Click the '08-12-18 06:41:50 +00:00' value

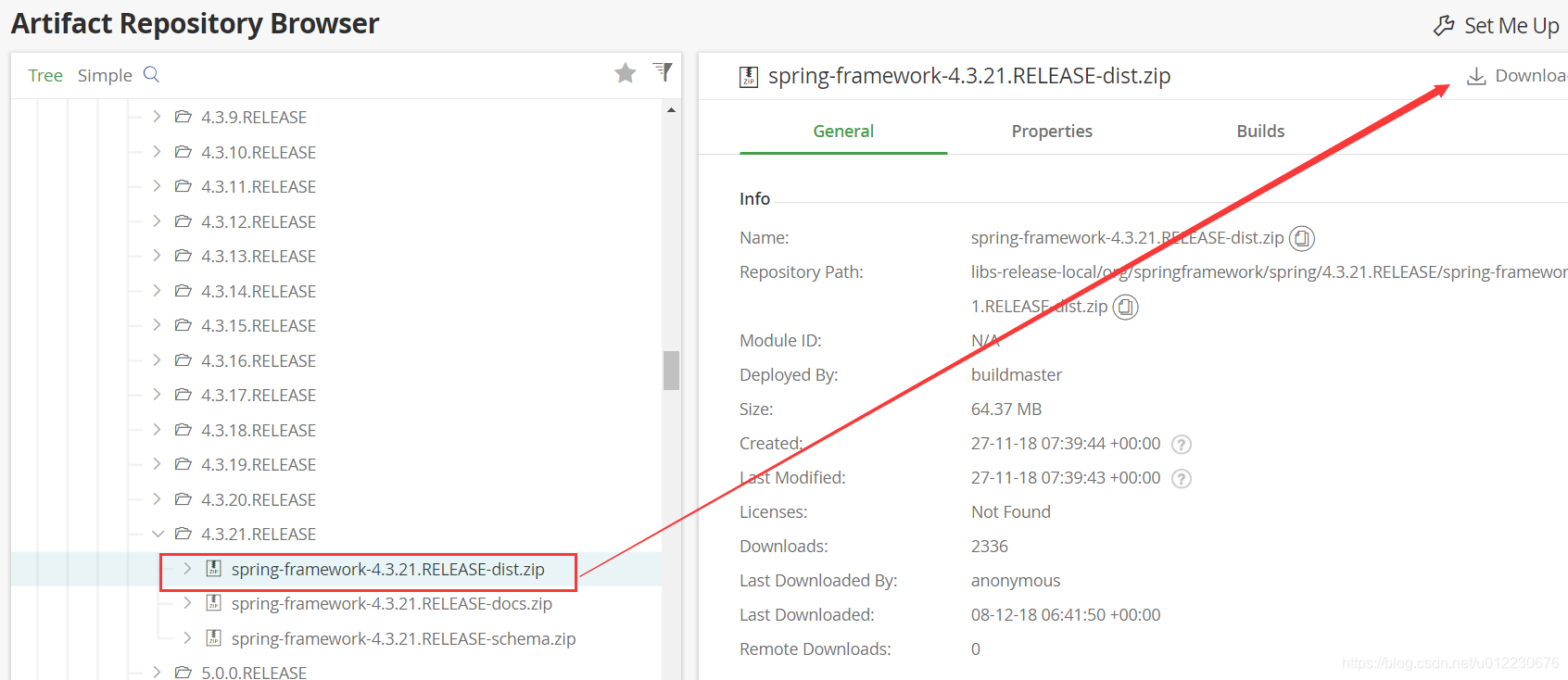[1066, 614]
